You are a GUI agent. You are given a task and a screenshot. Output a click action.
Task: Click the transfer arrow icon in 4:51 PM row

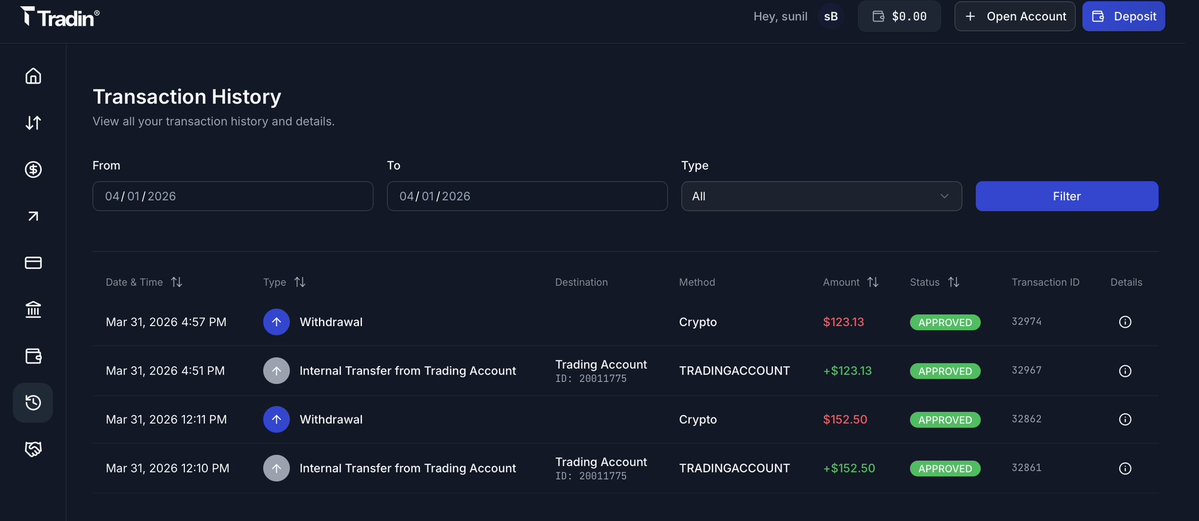(x=276, y=371)
